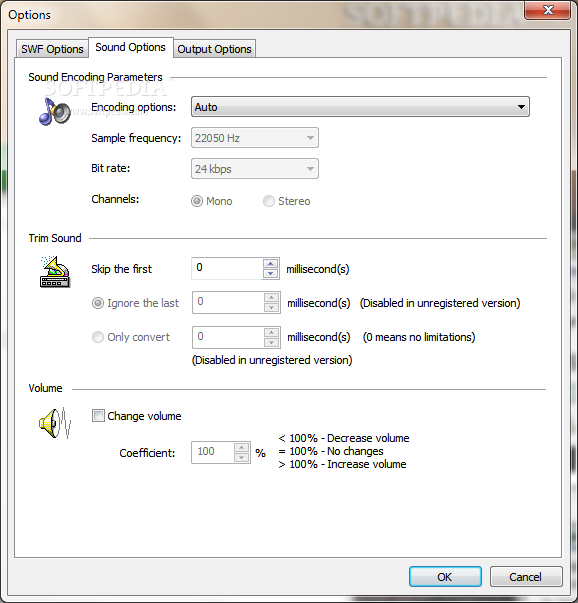This screenshot has width=578, height=603.
Task: Expand the Sample frequency combo box
Action: 255,138
